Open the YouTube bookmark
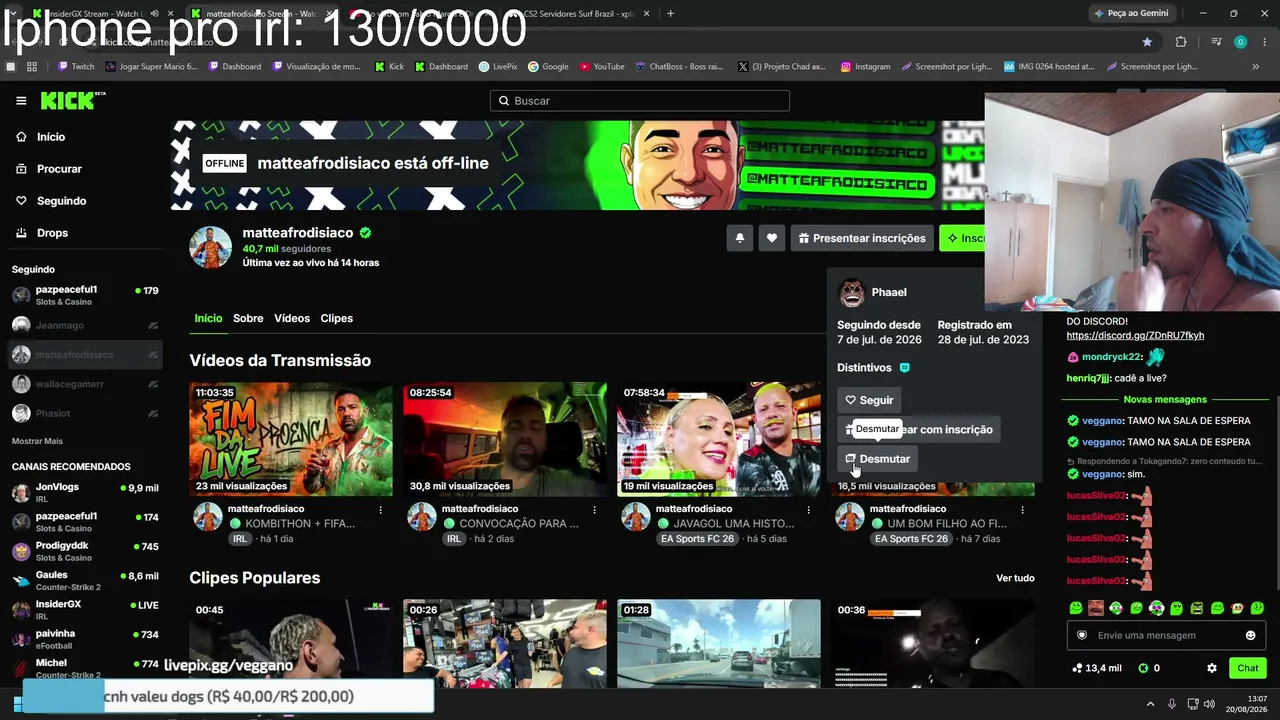This screenshot has height=720, width=1280. coord(600,67)
